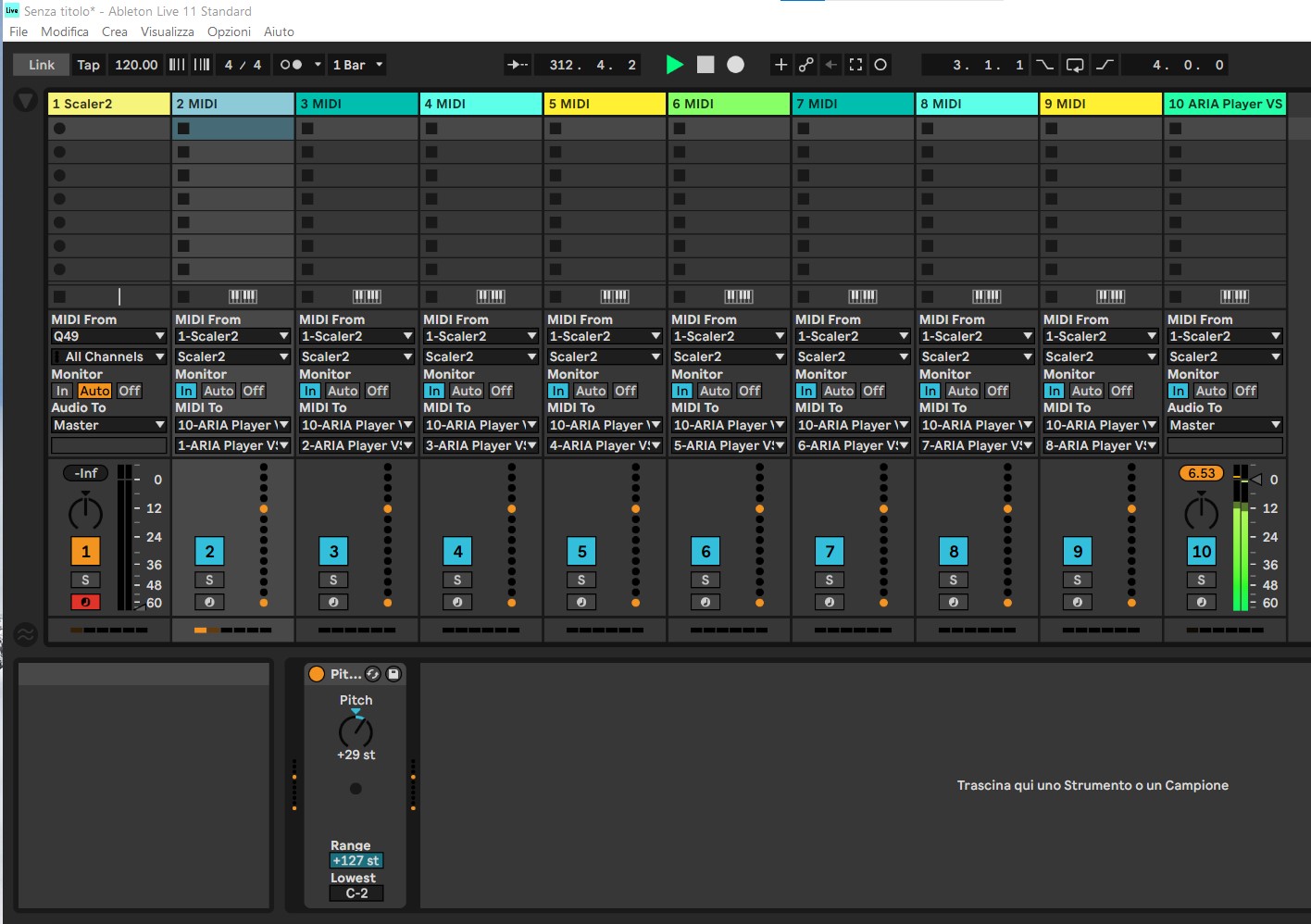Viewport: 1311px width, 924px height.
Task: Toggle the metronome icon
Action: pos(291,65)
